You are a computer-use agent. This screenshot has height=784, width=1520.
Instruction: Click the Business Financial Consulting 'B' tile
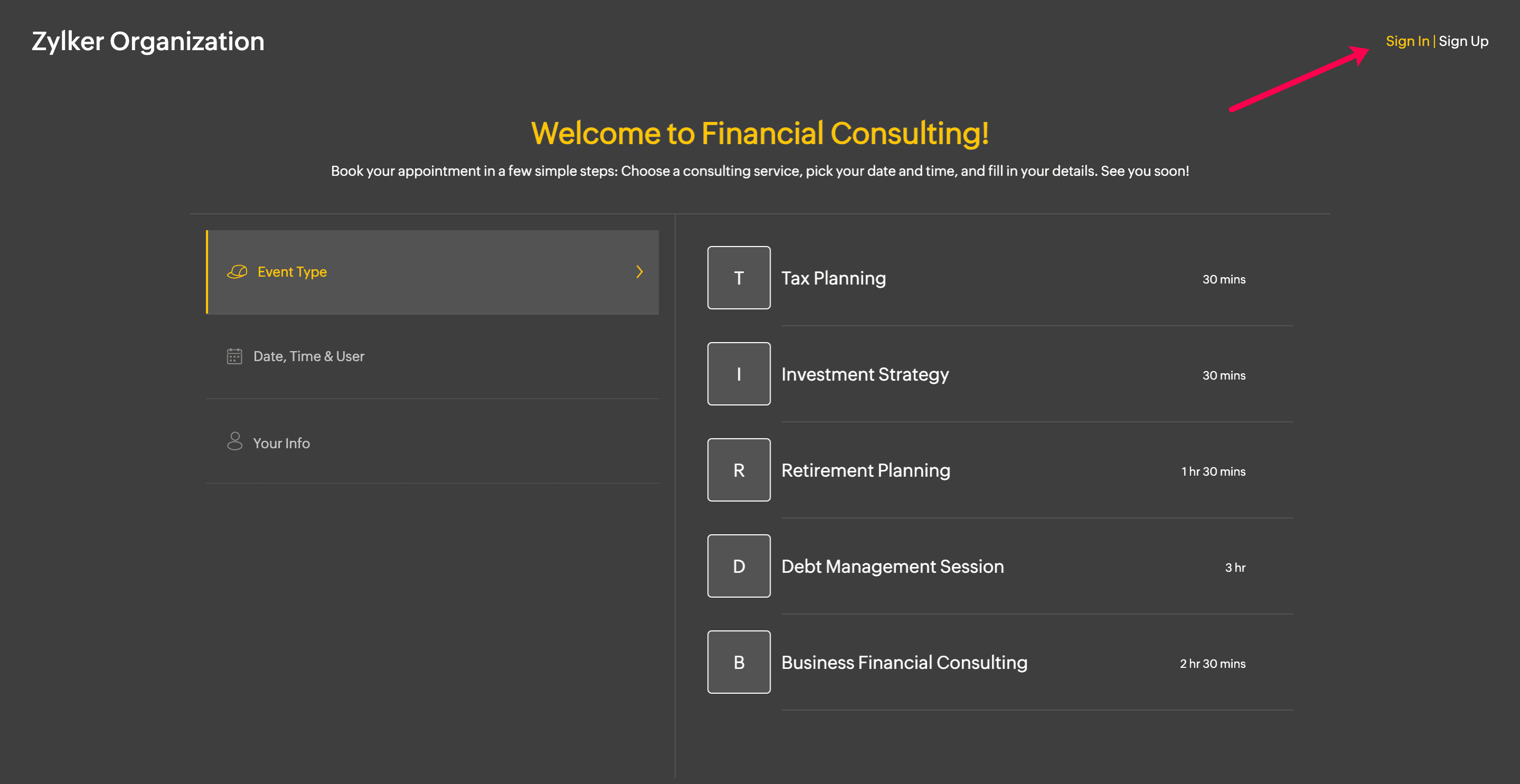tap(738, 662)
